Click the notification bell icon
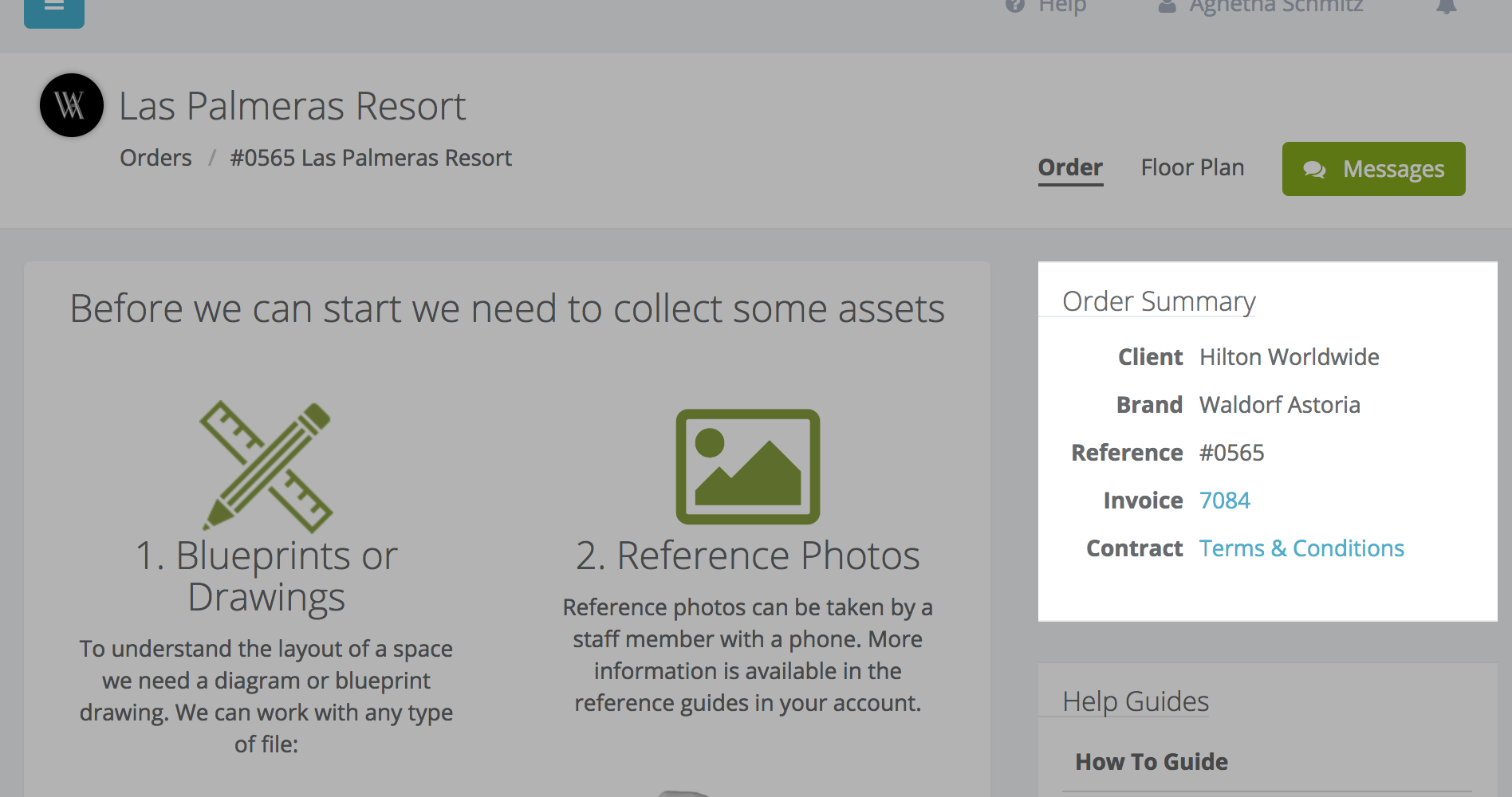The width and height of the screenshot is (1512, 797). pos(1447,6)
